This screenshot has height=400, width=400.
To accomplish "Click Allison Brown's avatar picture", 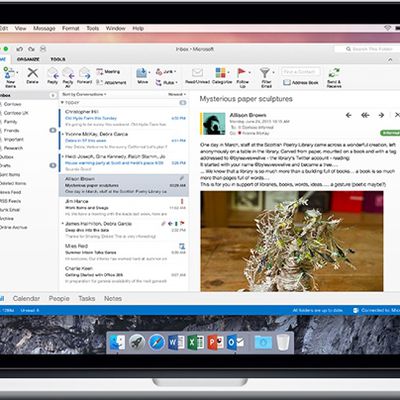I will (214, 124).
